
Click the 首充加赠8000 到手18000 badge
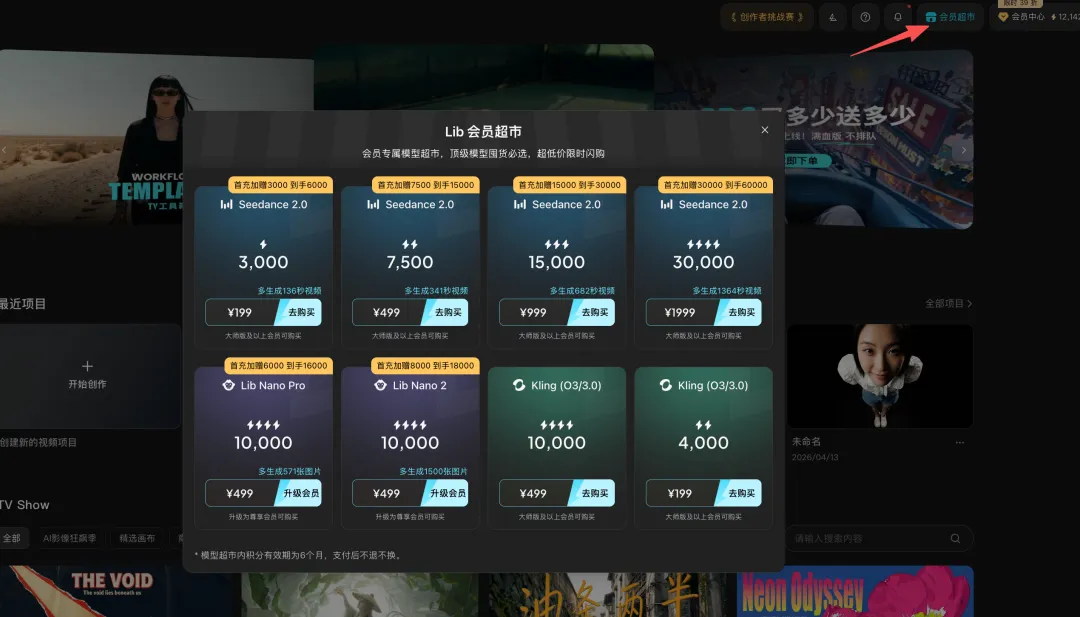425,366
